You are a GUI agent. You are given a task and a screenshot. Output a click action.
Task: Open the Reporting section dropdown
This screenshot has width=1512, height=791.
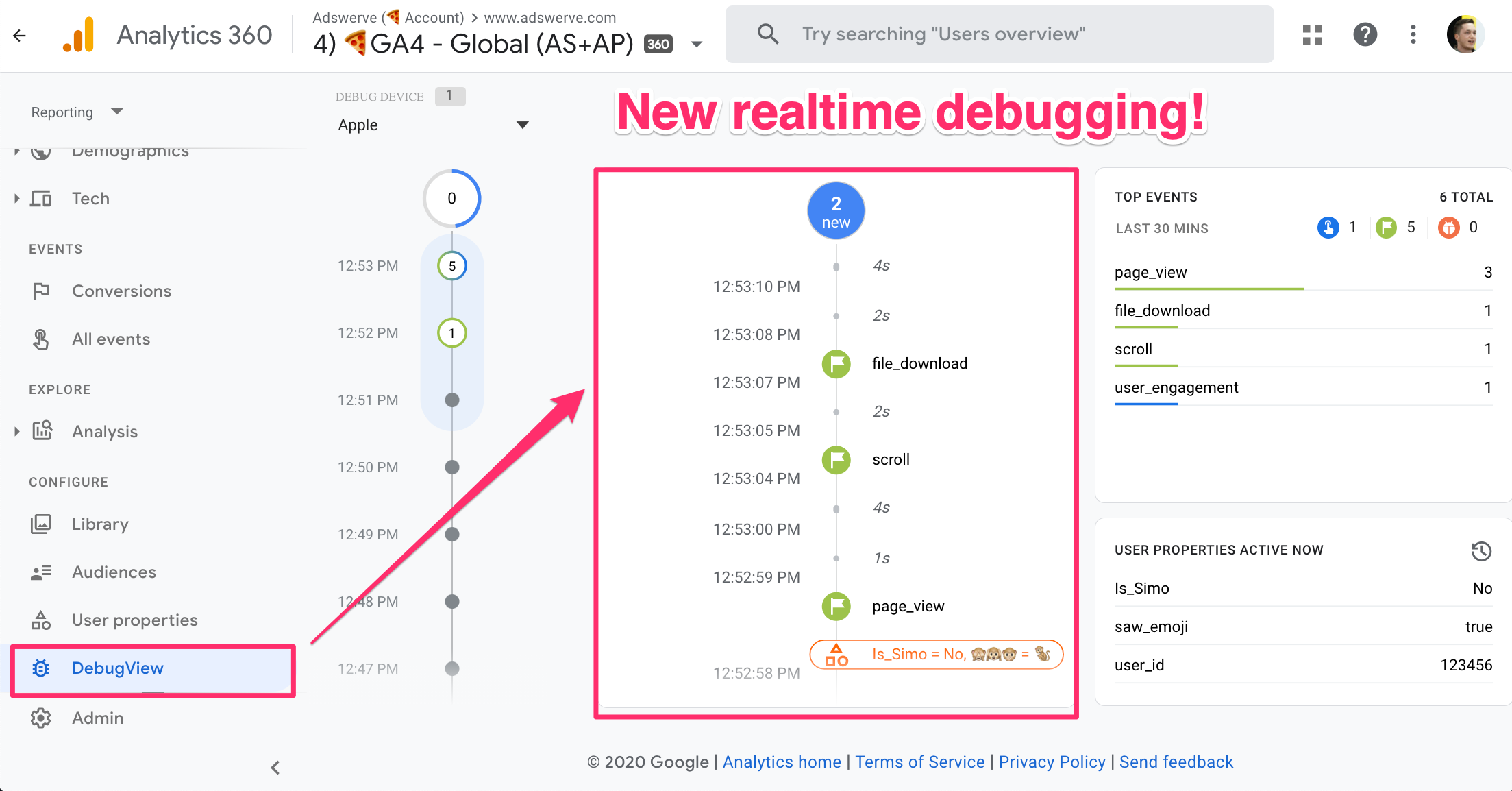[x=77, y=112]
